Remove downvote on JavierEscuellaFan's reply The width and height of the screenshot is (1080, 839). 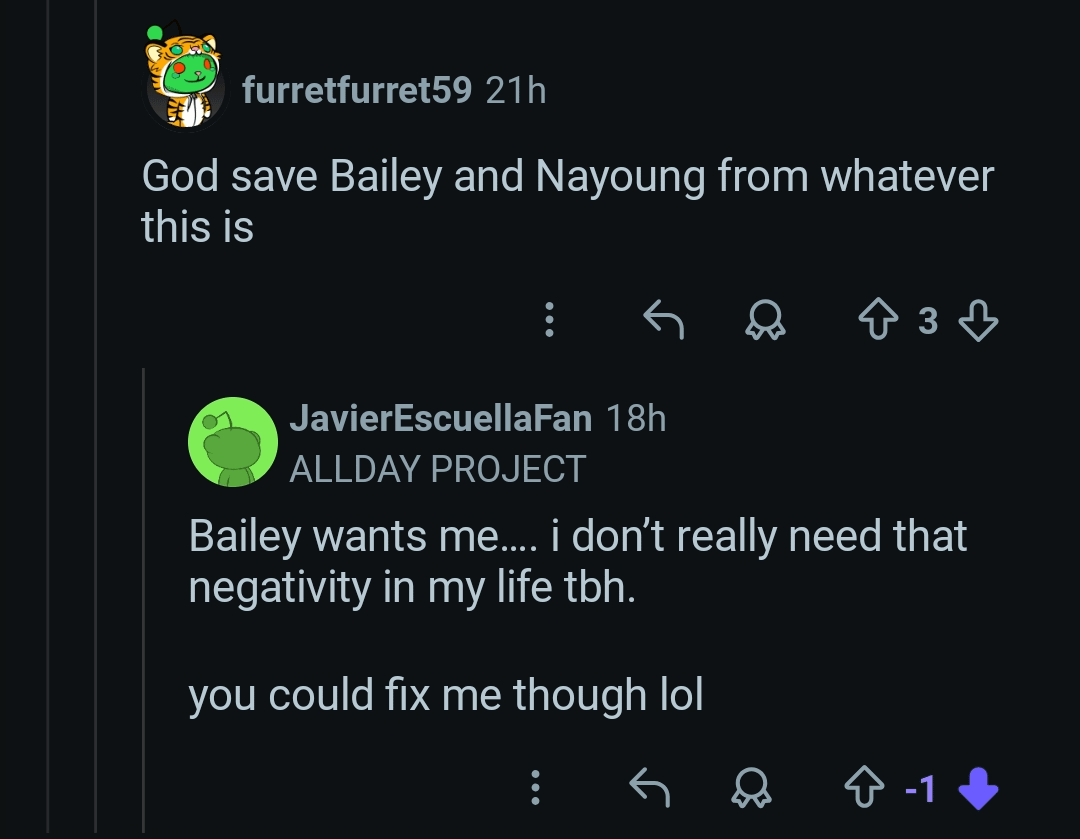coord(977,789)
